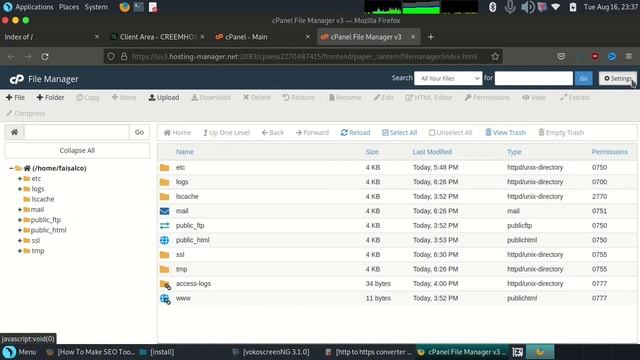This screenshot has height=360, width=640.
Task: Switch to the cPanel - Main tab
Action: point(262,37)
